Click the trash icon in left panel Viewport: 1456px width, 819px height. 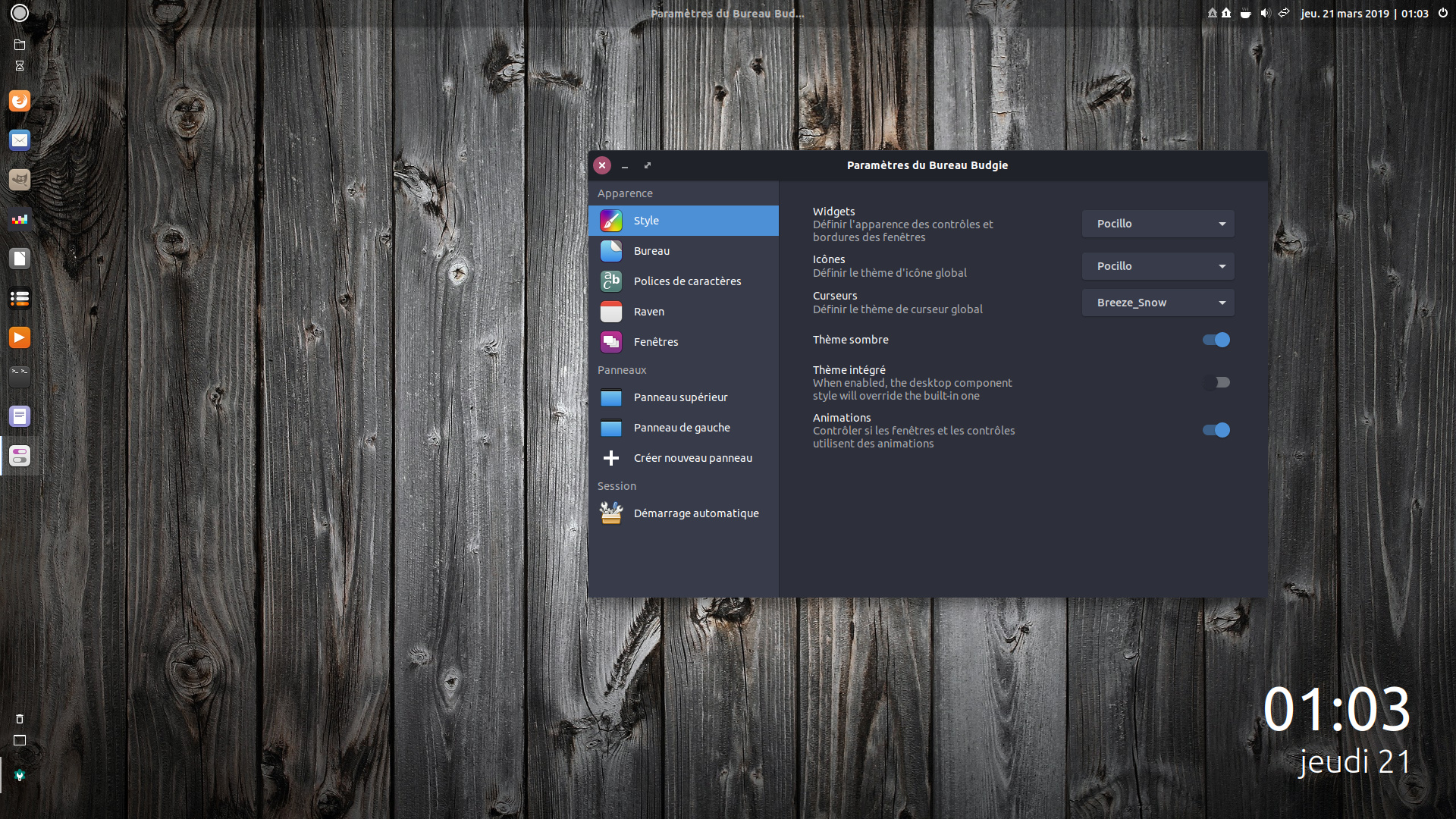[x=20, y=719]
